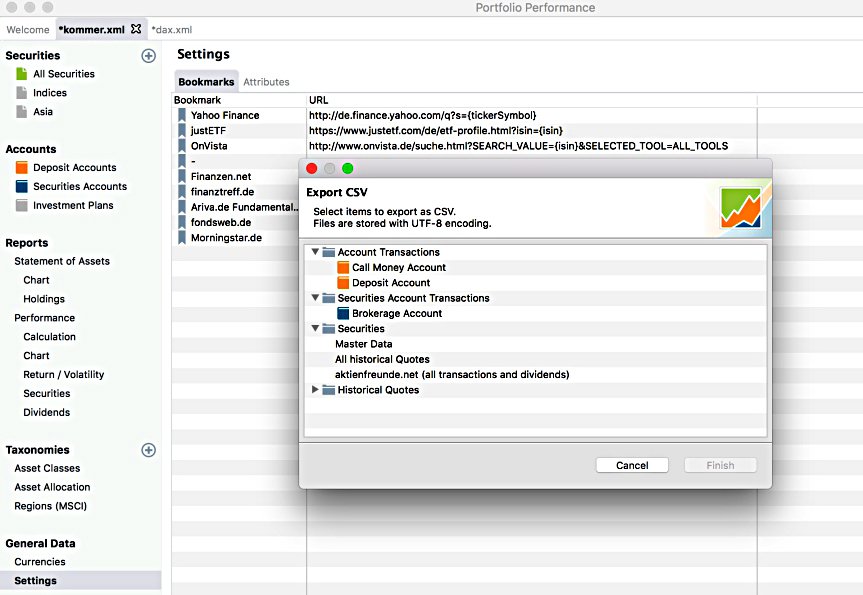Screen dimensions: 863x595
Task: Select gray Asia page icon
Action: coord(21,111)
